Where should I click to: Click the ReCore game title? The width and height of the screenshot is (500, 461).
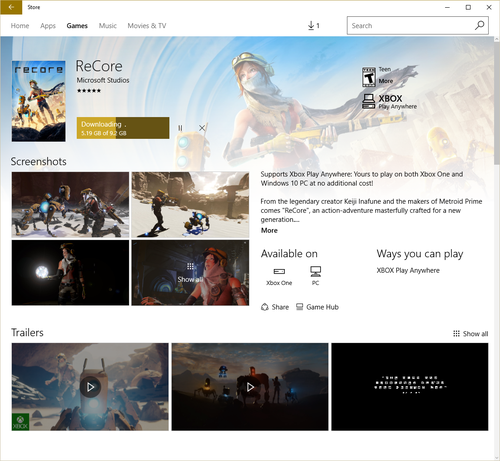click(x=99, y=66)
